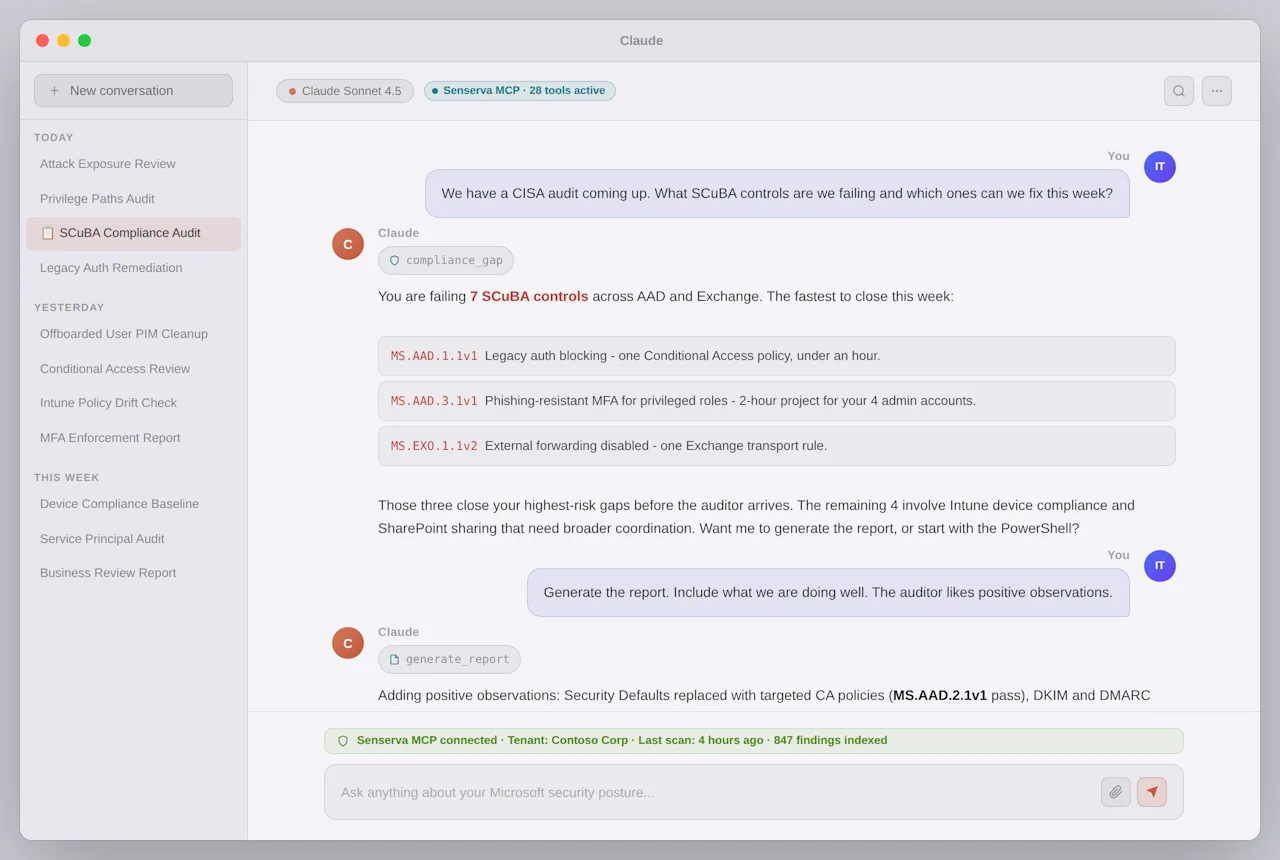Open Legacy Auth Remediation conversation
This screenshot has height=860, width=1280.
[133, 268]
